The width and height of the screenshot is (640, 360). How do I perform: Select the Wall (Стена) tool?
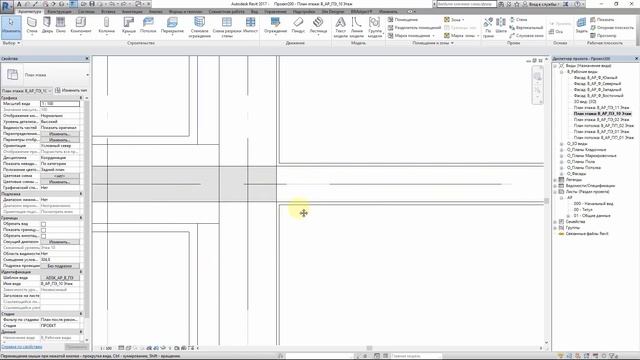tap(32, 26)
